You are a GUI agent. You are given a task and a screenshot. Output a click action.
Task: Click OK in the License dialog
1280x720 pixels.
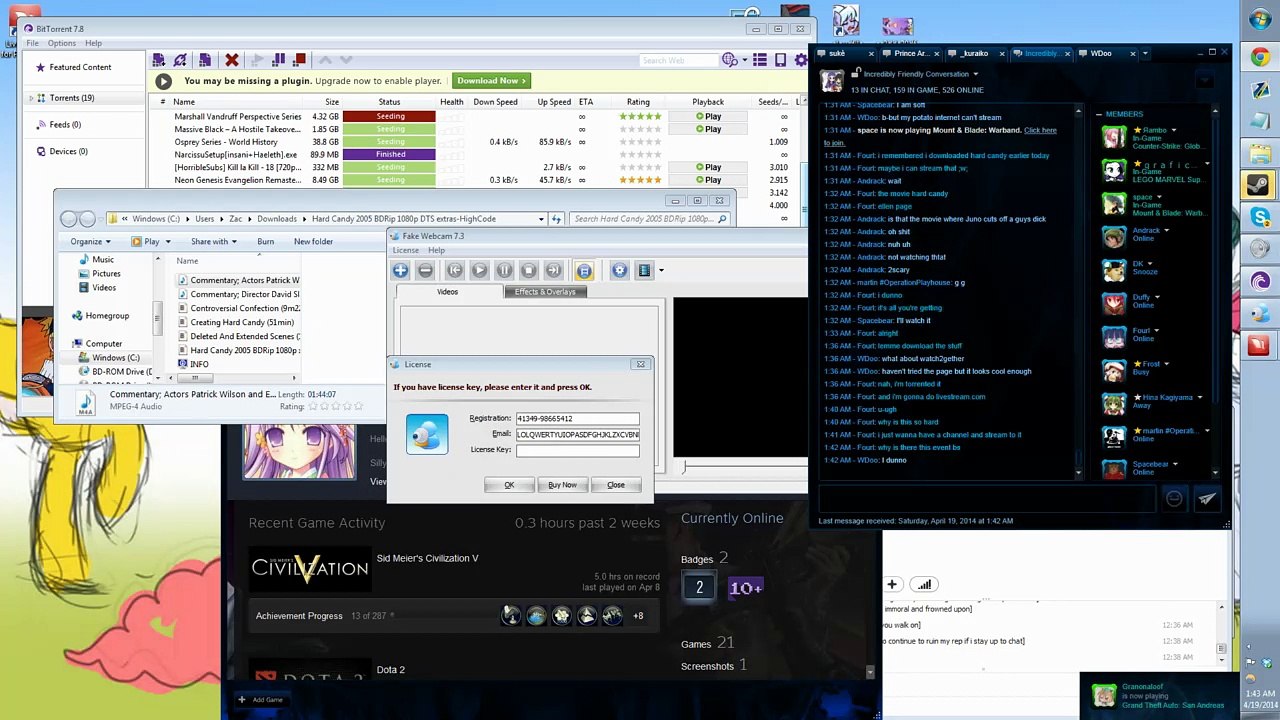tap(509, 485)
